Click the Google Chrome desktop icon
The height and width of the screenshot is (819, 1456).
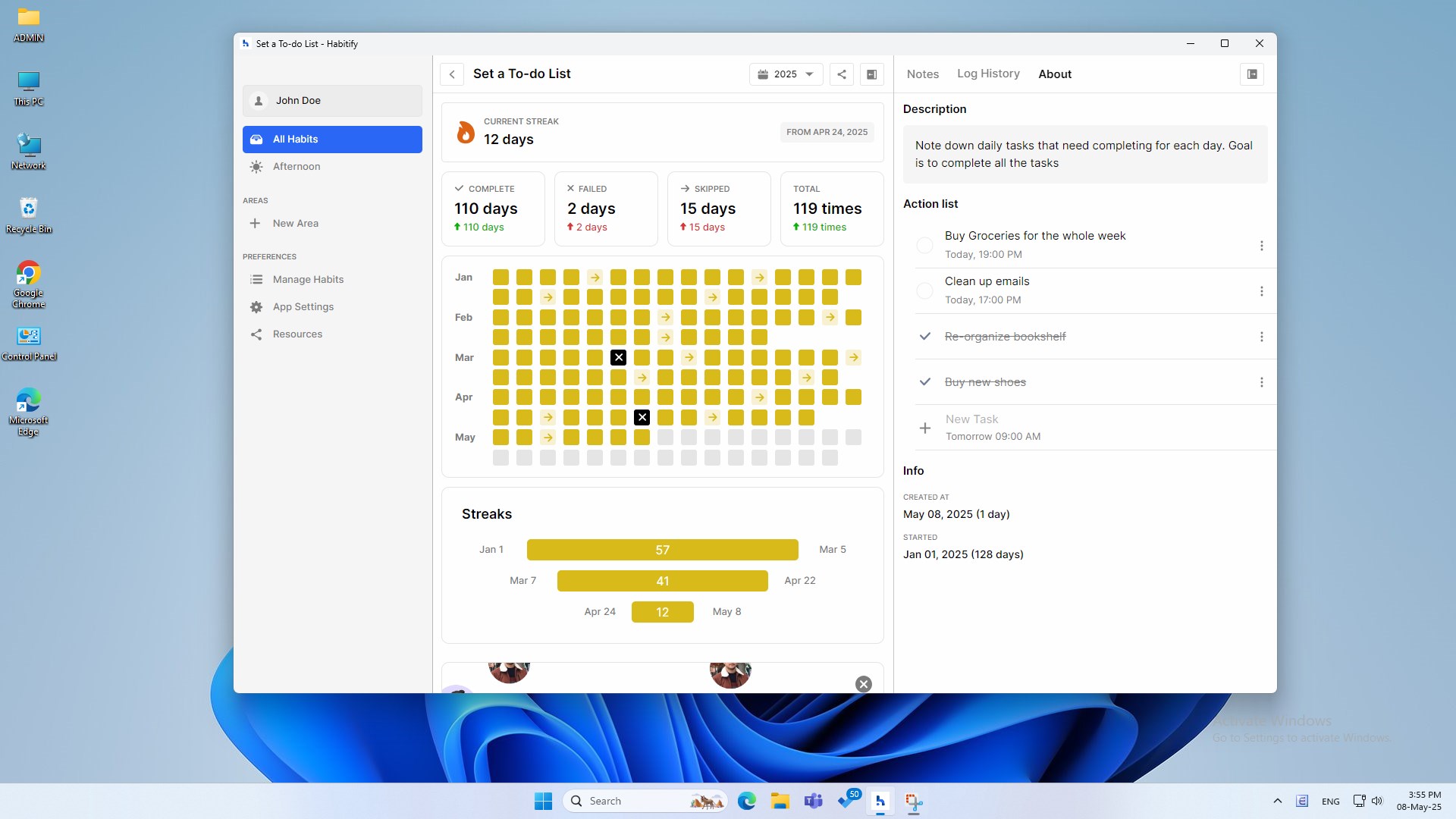click(29, 284)
